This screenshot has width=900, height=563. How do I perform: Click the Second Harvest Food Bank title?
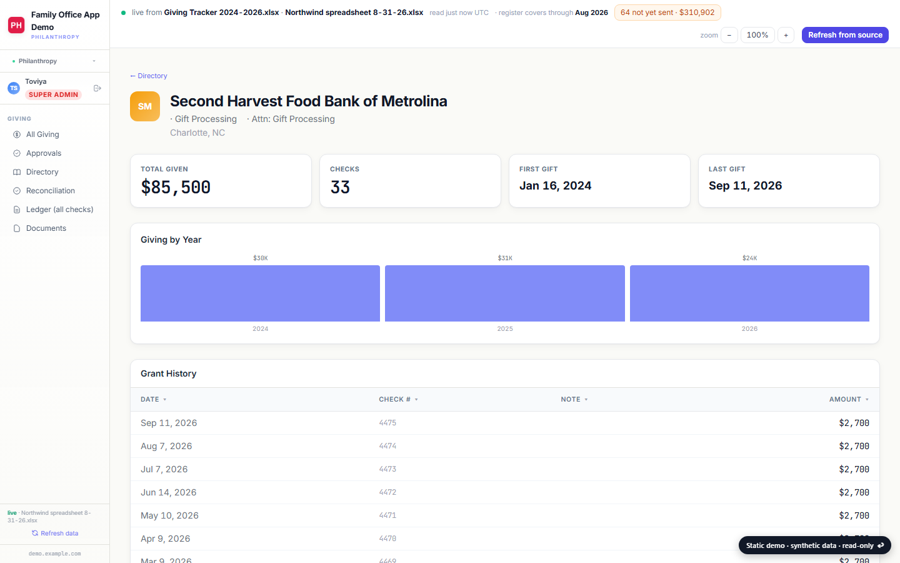pos(308,101)
